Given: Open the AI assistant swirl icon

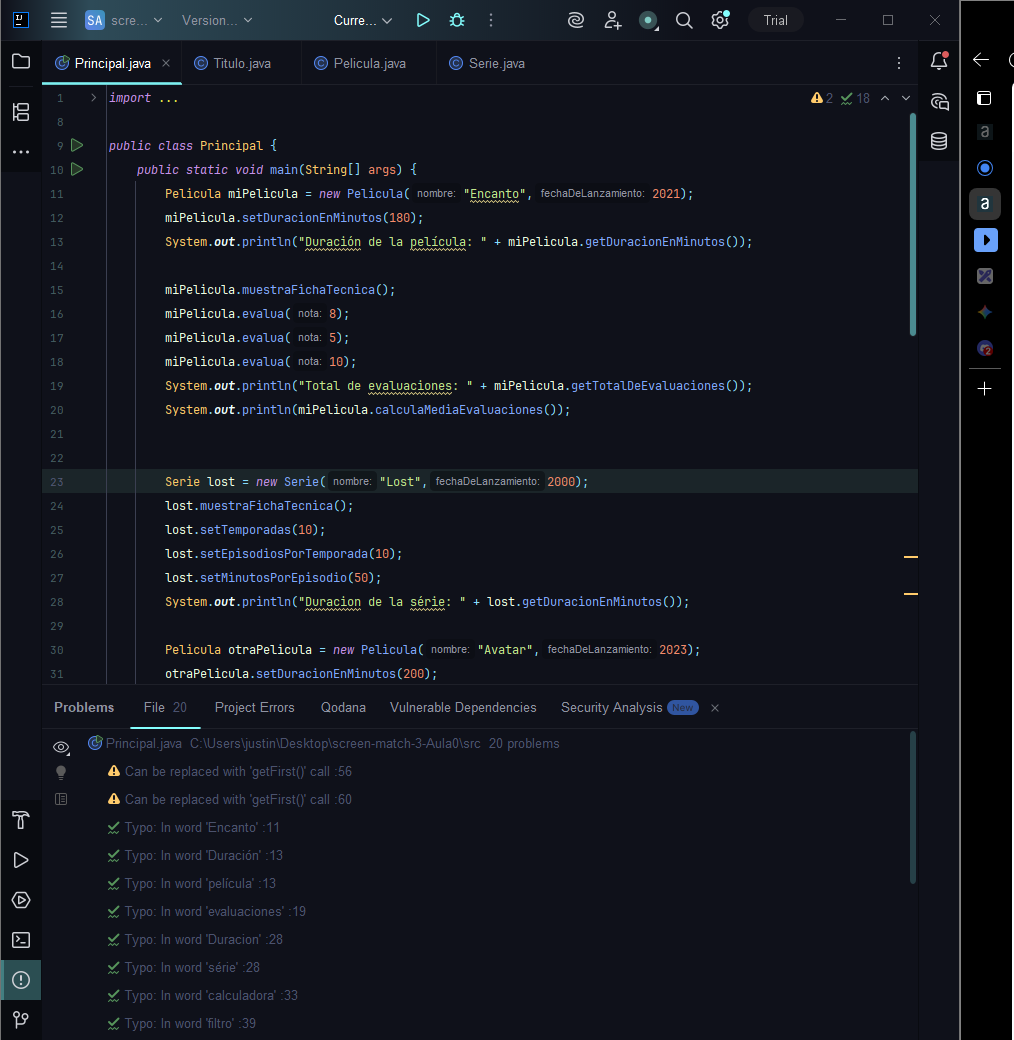Looking at the screenshot, I should [x=576, y=21].
